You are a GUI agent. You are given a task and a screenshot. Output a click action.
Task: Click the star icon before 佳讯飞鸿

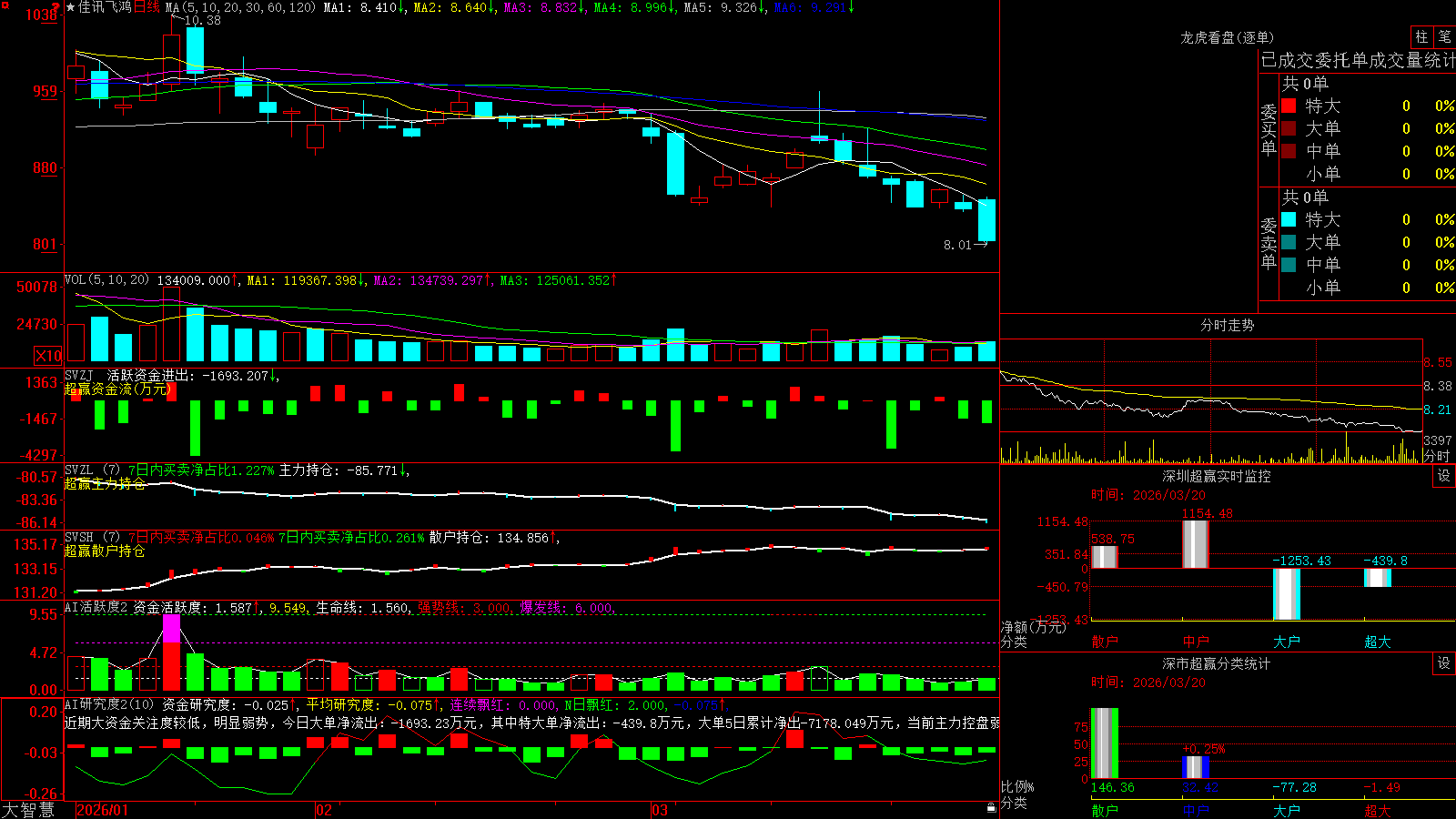click(70, 7)
